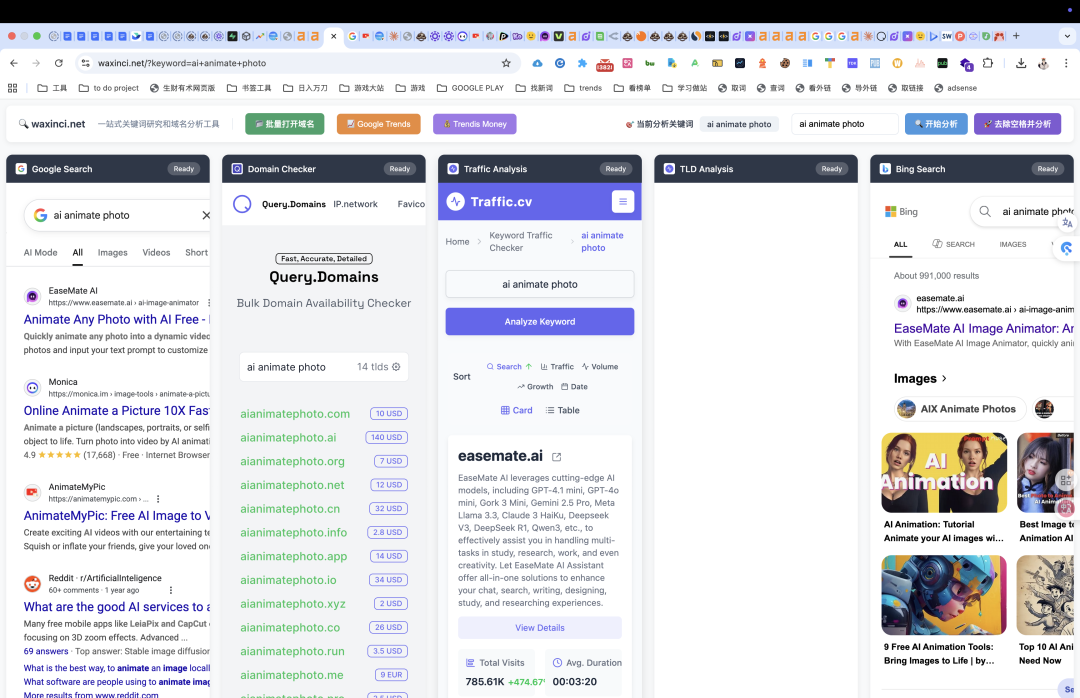The height and width of the screenshot is (698, 1080).
Task: Sort traffic results by Traffic
Action: click(x=557, y=367)
